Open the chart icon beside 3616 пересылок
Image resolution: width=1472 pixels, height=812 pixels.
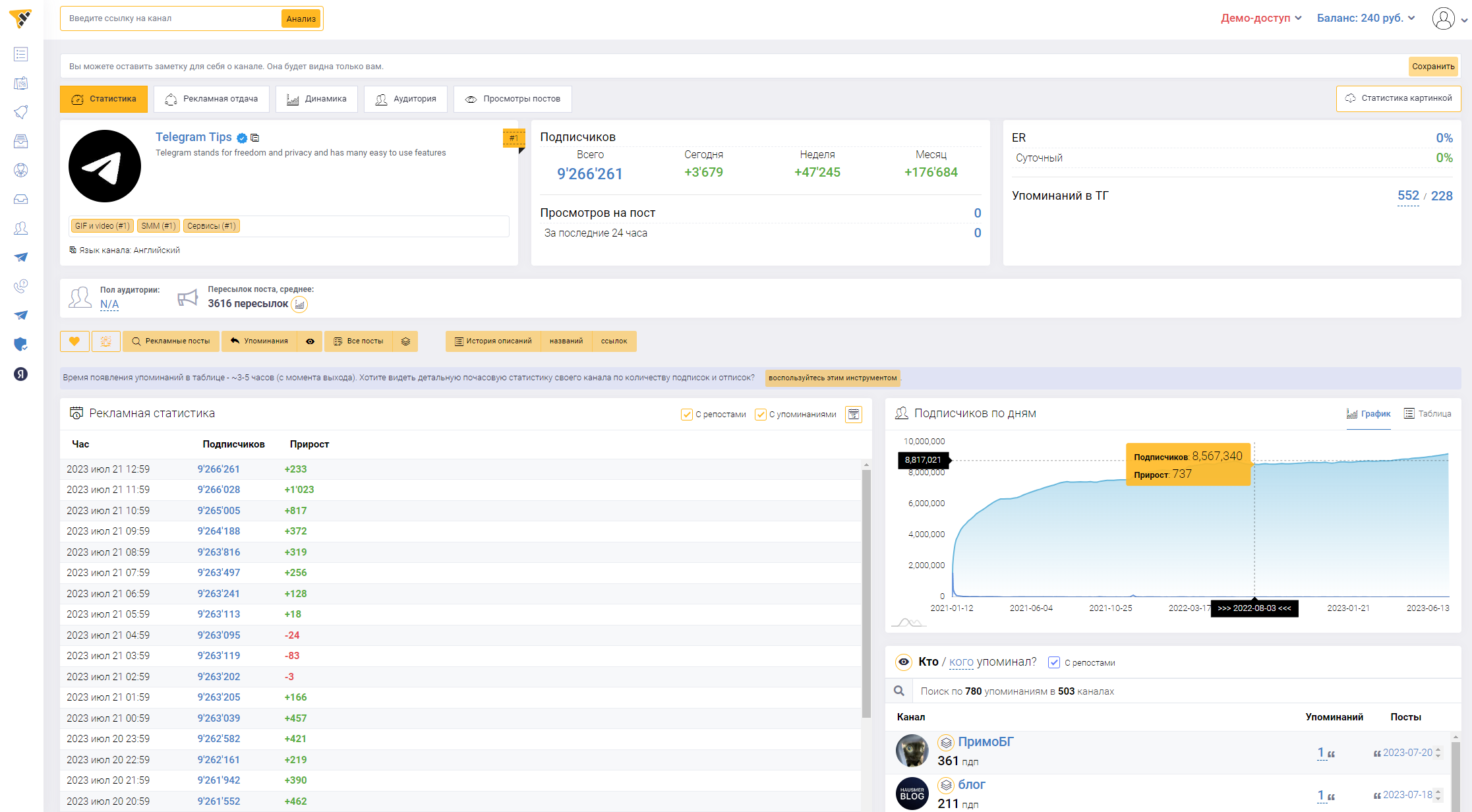300,304
